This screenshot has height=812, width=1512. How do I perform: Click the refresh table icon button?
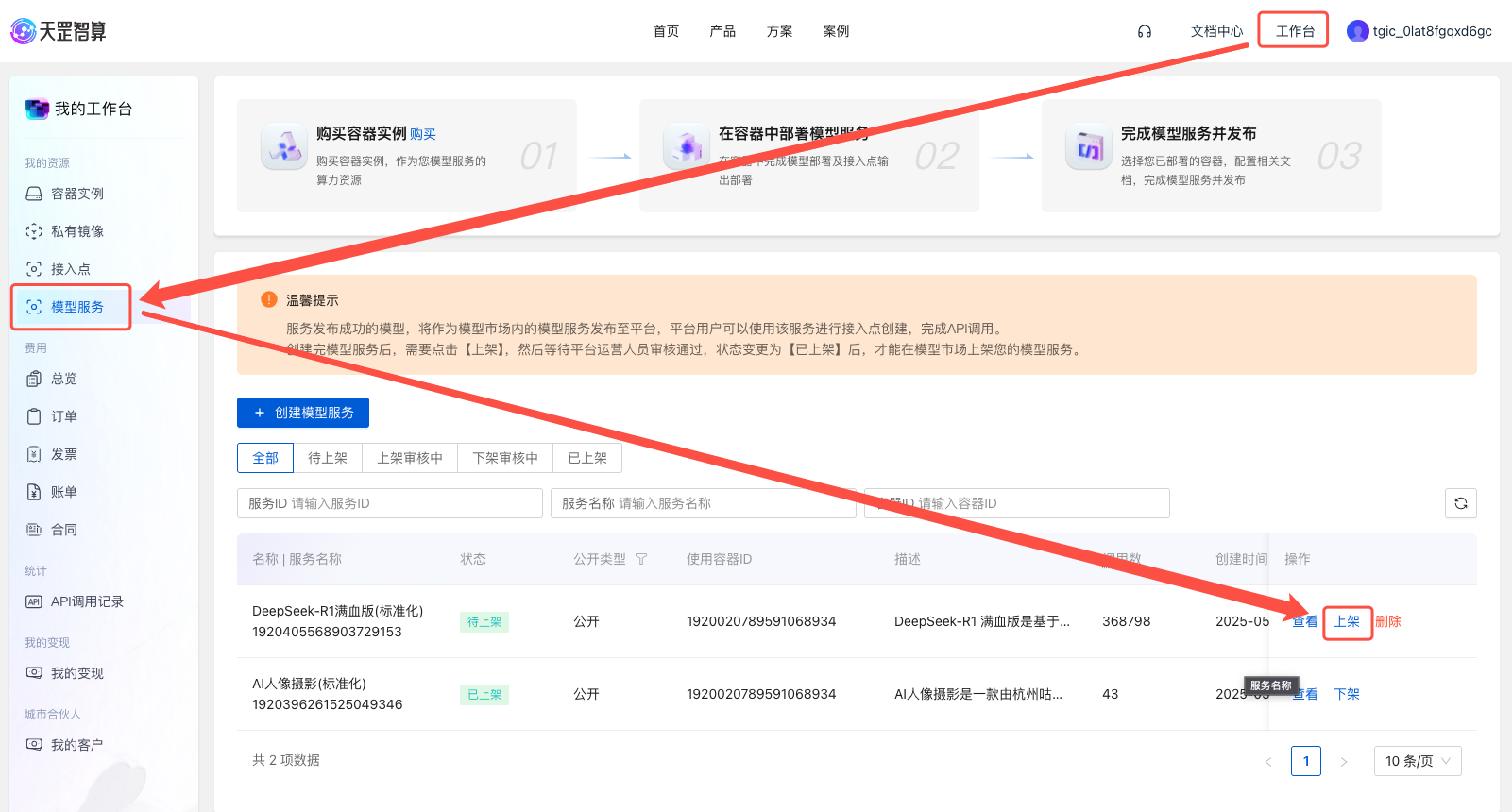[x=1461, y=503]
